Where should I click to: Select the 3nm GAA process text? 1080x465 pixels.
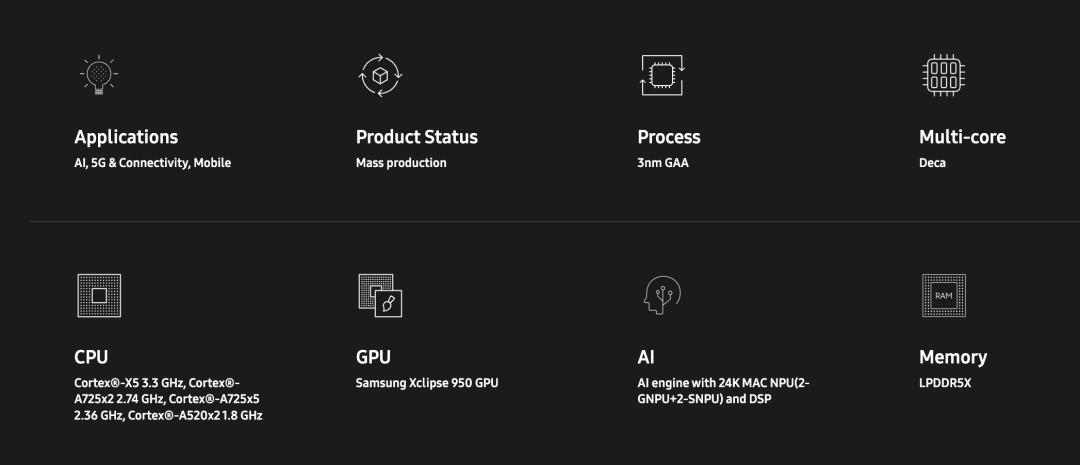tap(663, 163)
